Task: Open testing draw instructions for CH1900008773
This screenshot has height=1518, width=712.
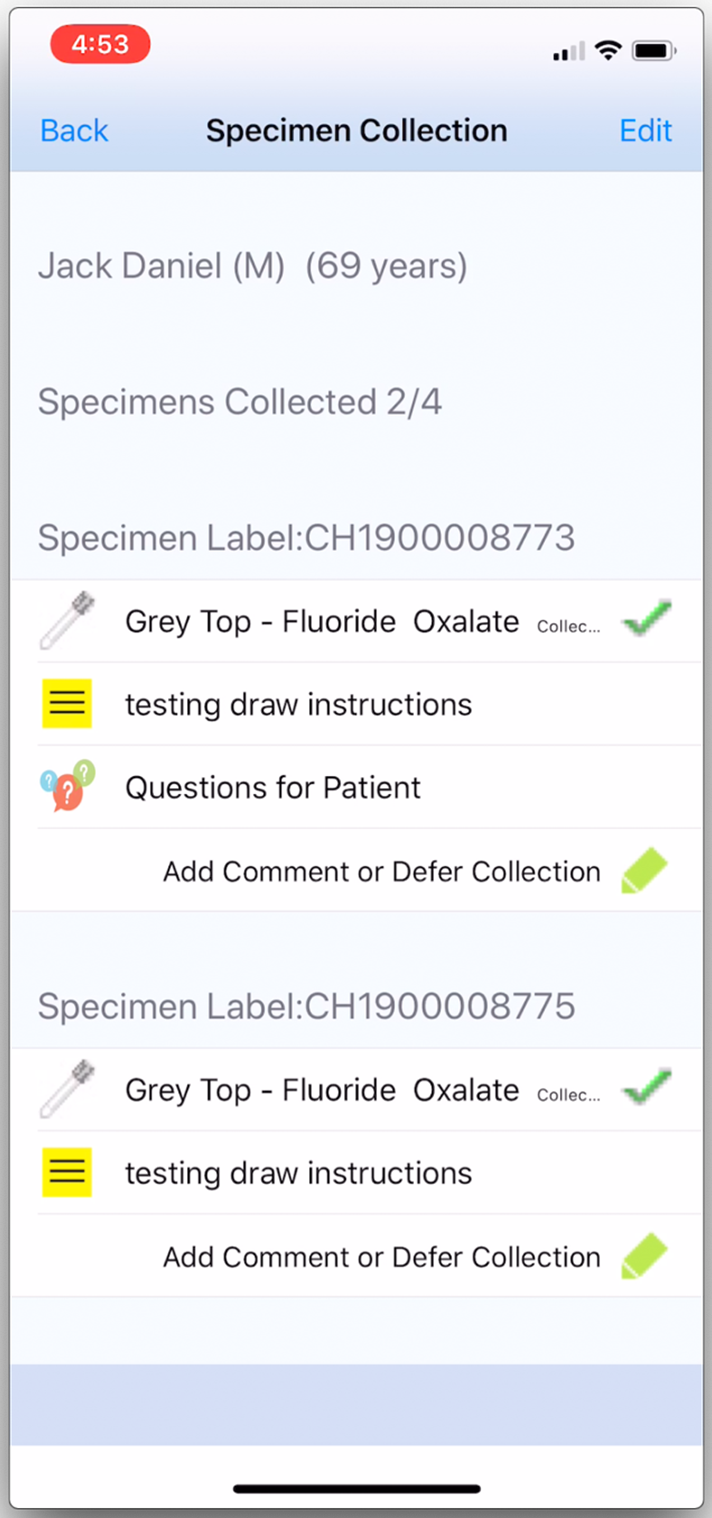Action: coord(298,705)
